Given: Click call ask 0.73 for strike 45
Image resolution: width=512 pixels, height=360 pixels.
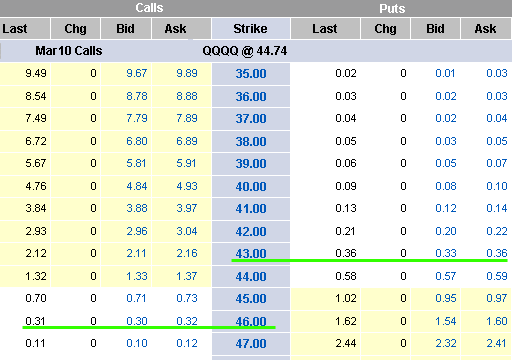Looking at the screenshot, I should click(187, 298).
